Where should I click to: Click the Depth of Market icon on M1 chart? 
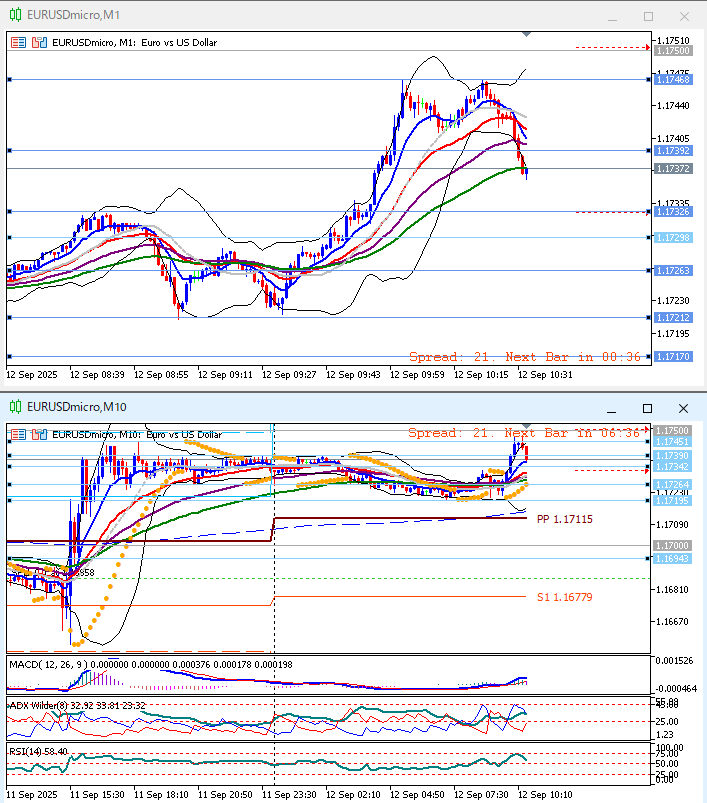tap(38, 42)
